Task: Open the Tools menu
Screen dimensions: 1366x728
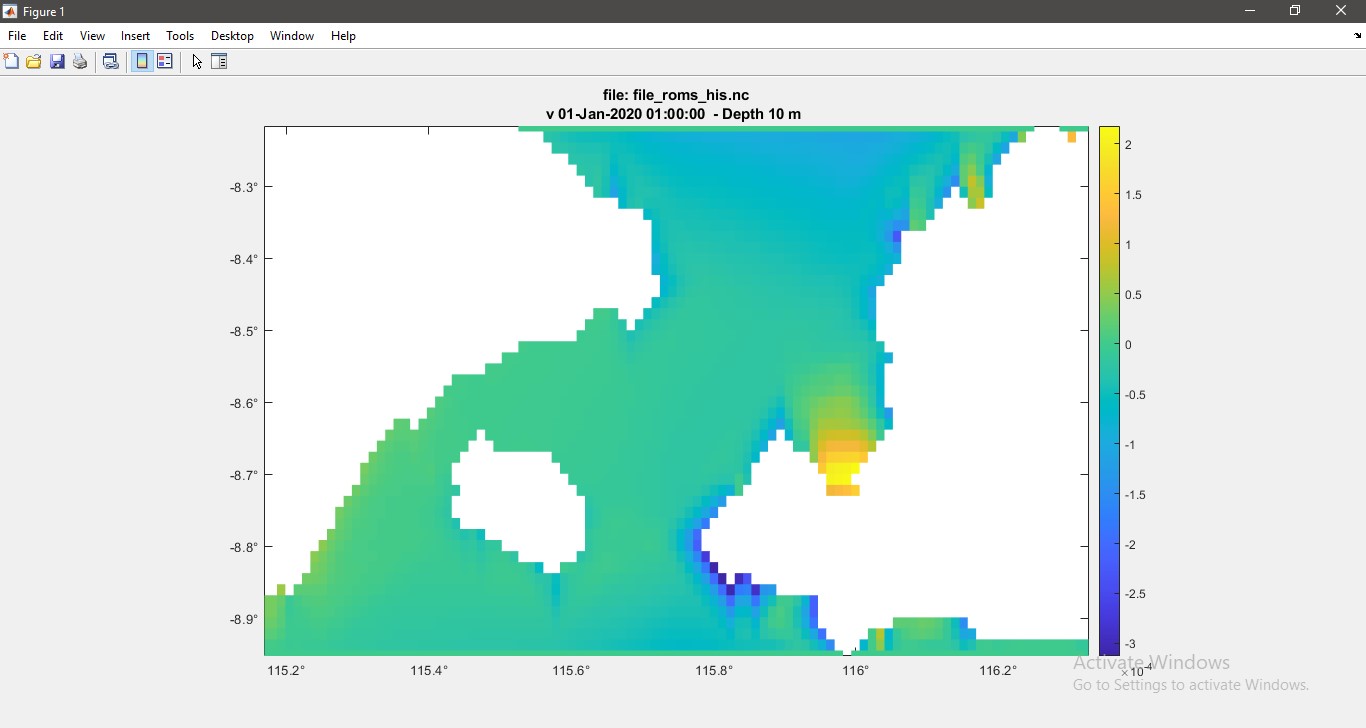Action: point(180,36)
